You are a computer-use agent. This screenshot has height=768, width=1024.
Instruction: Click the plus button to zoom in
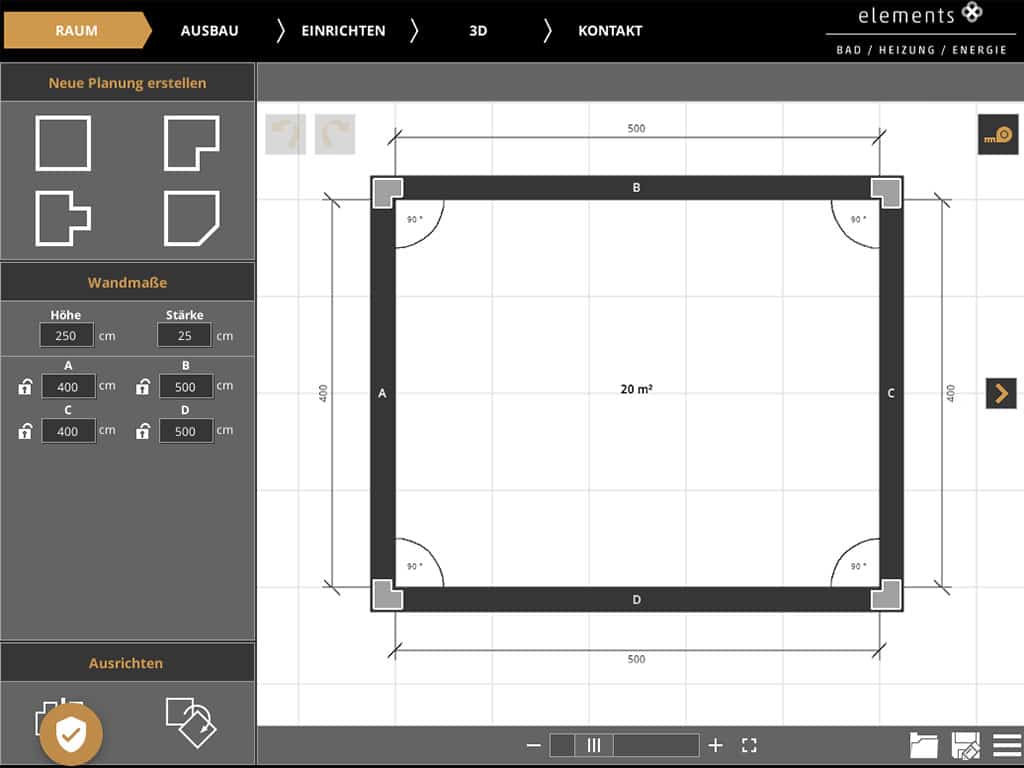pyautogui.click(x=715, y=745)
